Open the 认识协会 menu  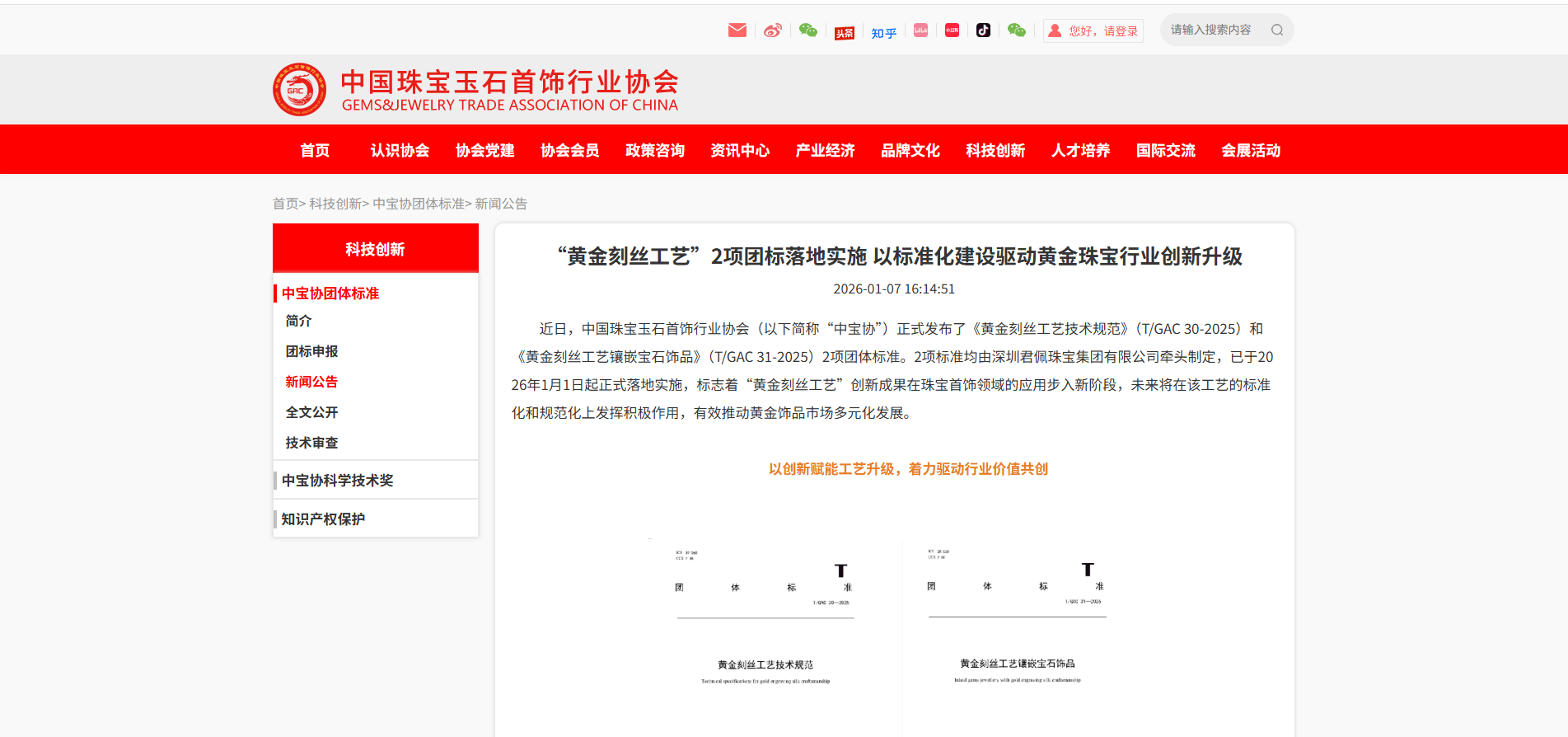click(400, 150)
